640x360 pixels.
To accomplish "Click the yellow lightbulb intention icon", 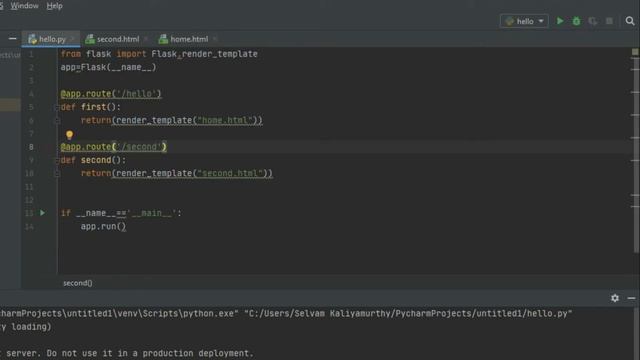I will tap(69, 135).
